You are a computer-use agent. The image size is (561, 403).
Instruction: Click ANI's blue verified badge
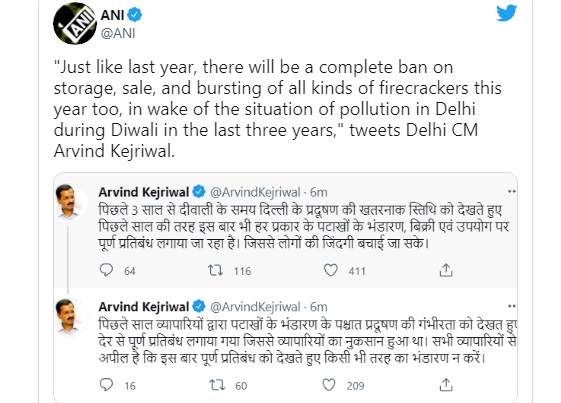point(135,15)
